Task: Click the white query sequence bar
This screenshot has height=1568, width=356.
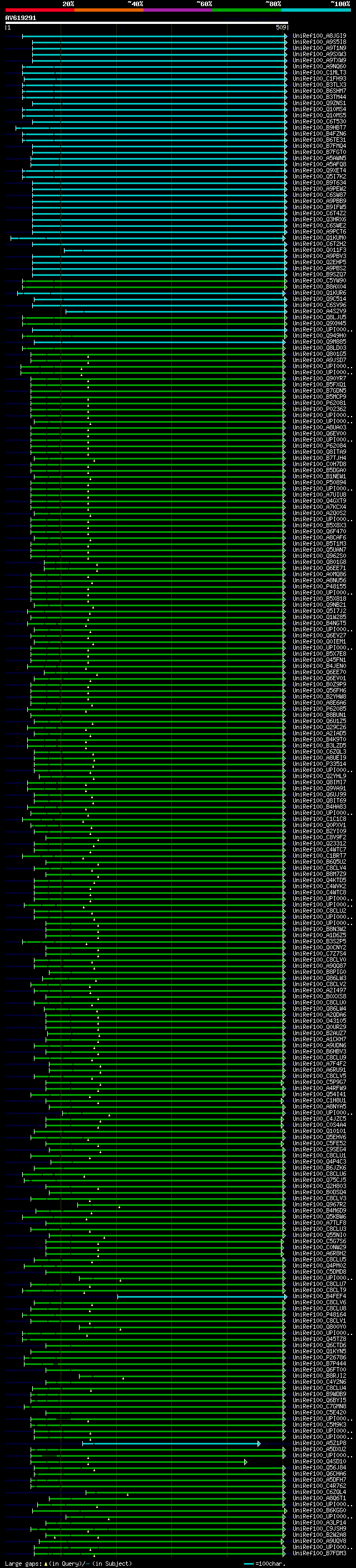Action: pyautogui.click(x=147, y=22)
